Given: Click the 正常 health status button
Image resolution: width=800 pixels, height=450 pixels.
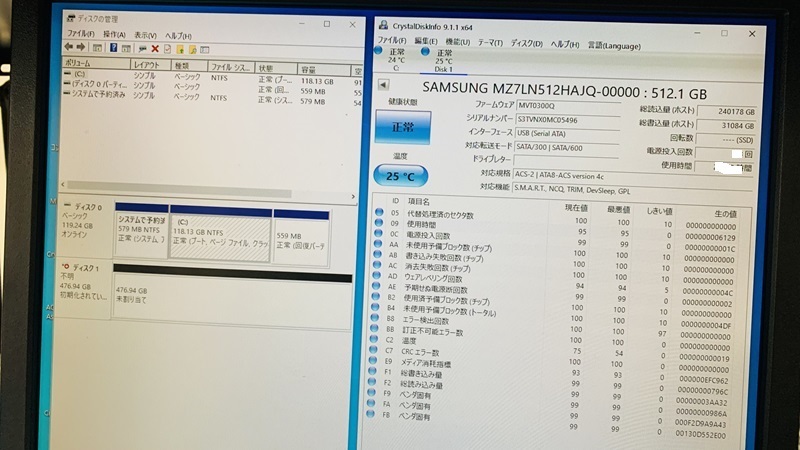Looking at the screenshot, I should click(403, 127).
